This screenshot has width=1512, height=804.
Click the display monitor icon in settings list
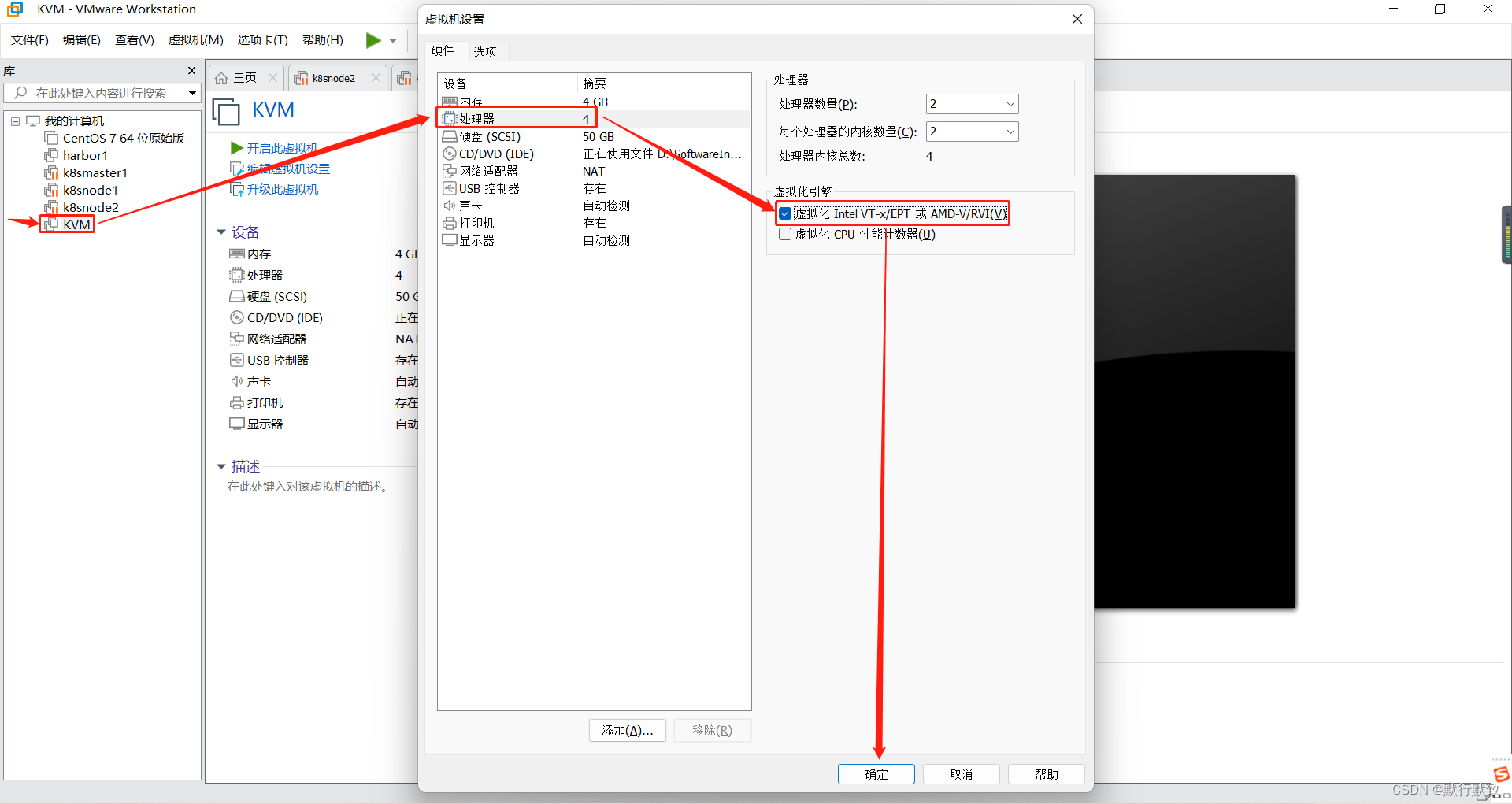pos(450,240)
